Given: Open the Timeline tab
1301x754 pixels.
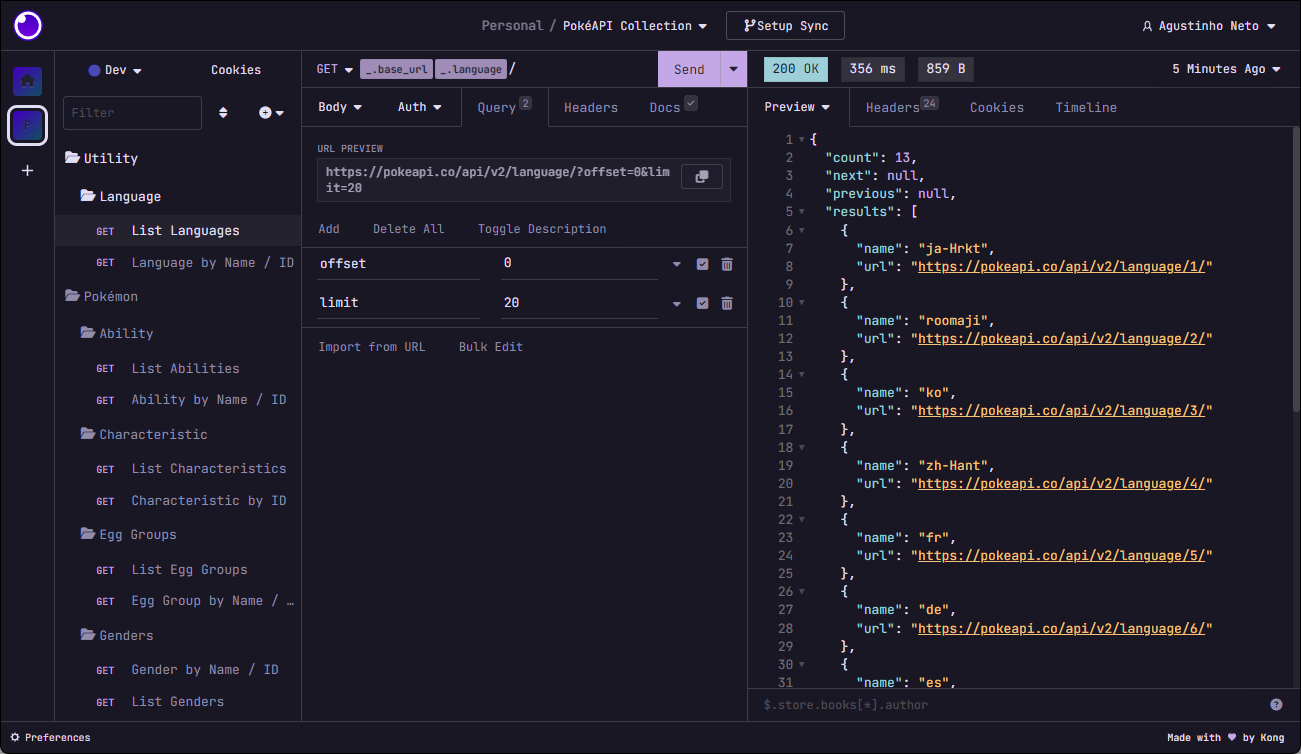Looking at the screenshot, I should (1086, 107).
